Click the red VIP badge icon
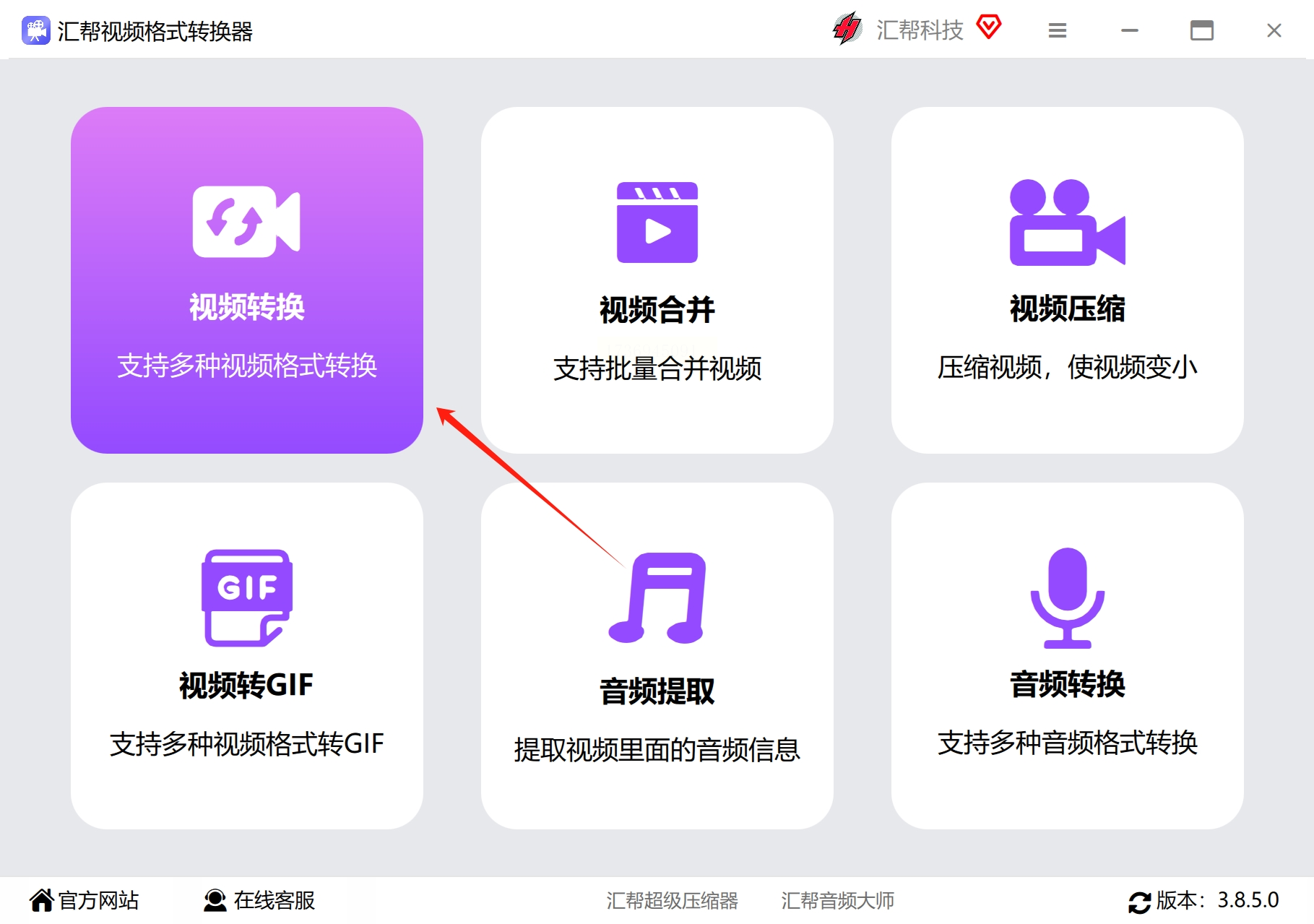 click(988, 27)
